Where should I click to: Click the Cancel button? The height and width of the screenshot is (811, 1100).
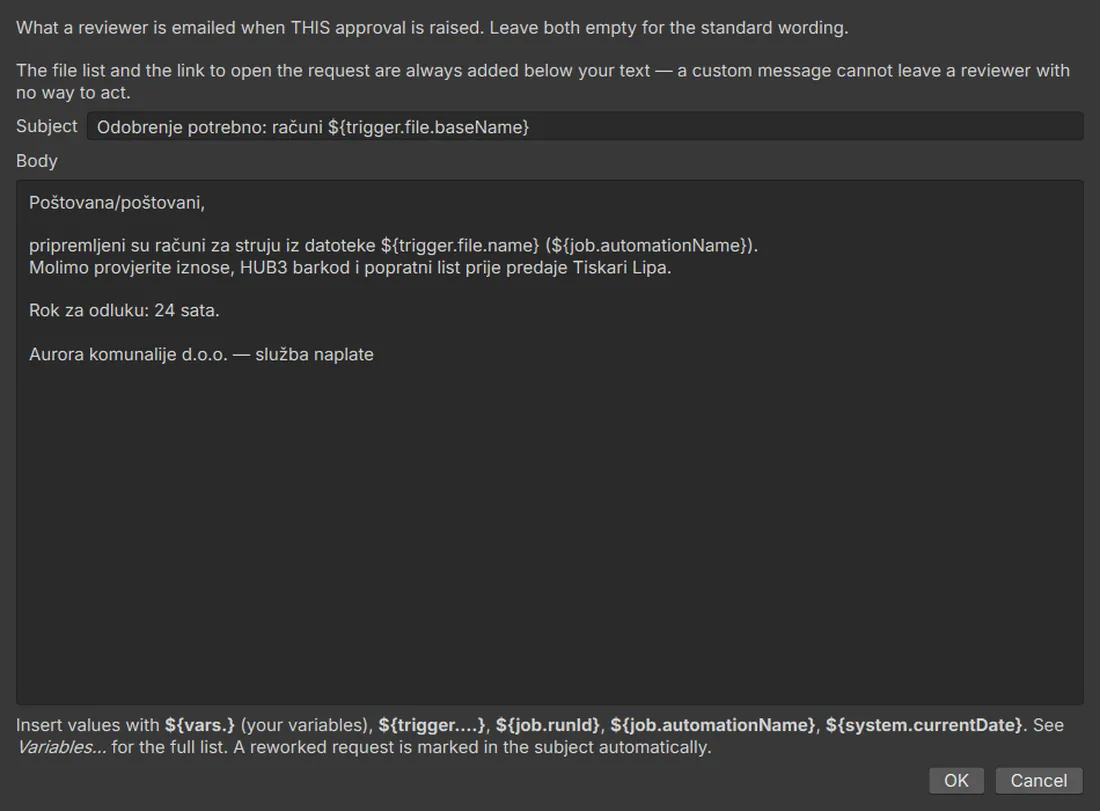point(1038,780)
